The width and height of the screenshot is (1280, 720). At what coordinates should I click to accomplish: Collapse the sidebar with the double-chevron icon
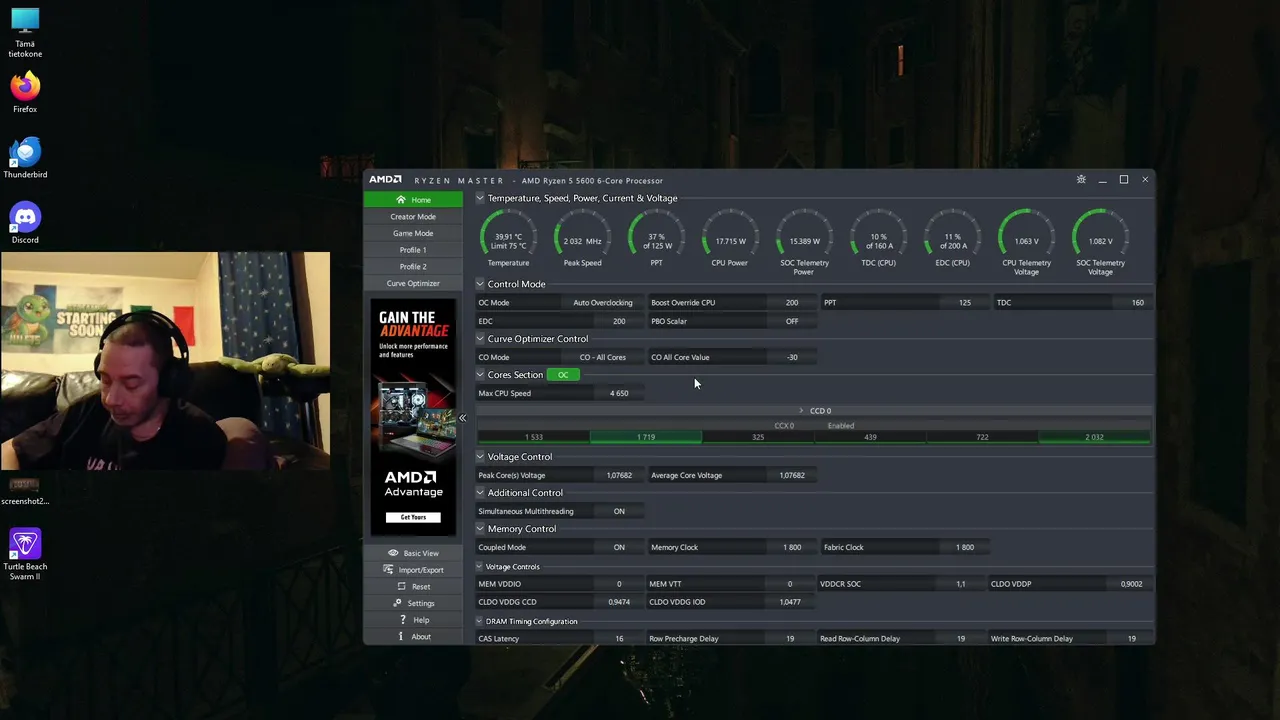(x=462, y=418)
